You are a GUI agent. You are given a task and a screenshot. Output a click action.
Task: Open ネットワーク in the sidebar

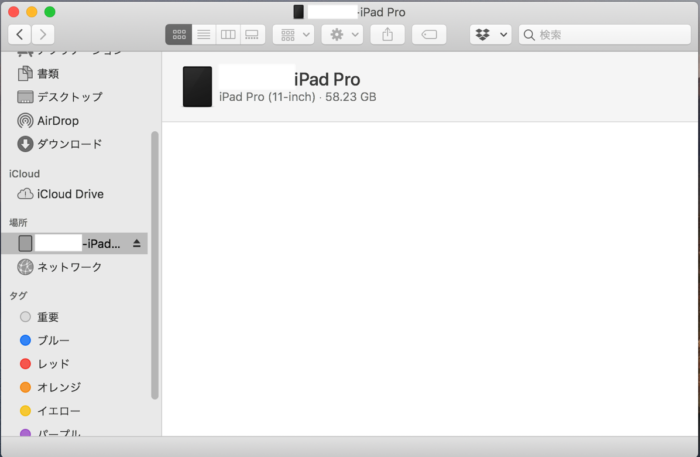[x=75, y=267]
